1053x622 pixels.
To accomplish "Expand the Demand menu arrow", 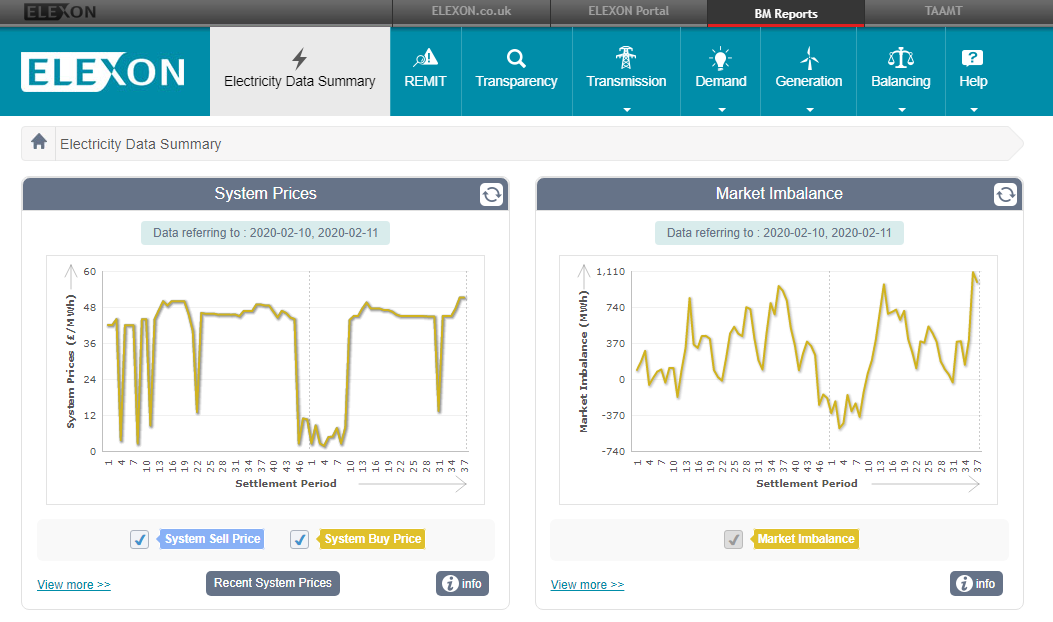I will 722,109.
